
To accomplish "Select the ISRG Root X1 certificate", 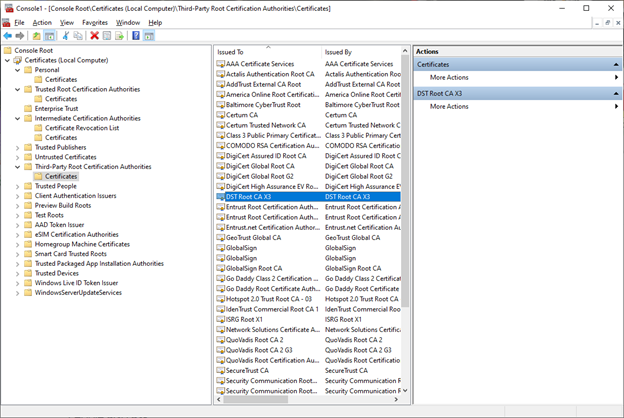I will (x=243, y=319).
